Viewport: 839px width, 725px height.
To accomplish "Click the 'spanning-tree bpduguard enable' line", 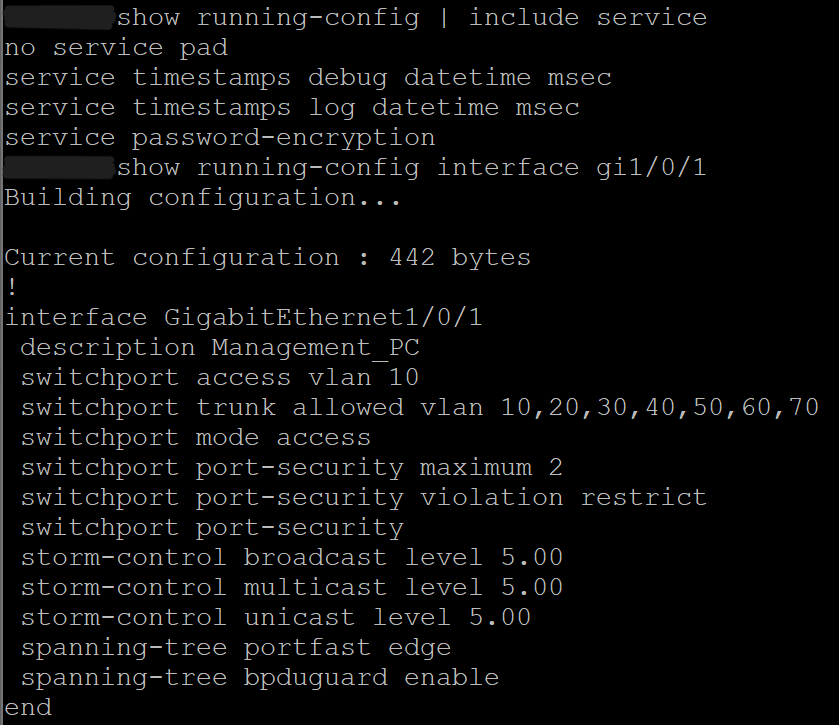I will click(260, 677).
